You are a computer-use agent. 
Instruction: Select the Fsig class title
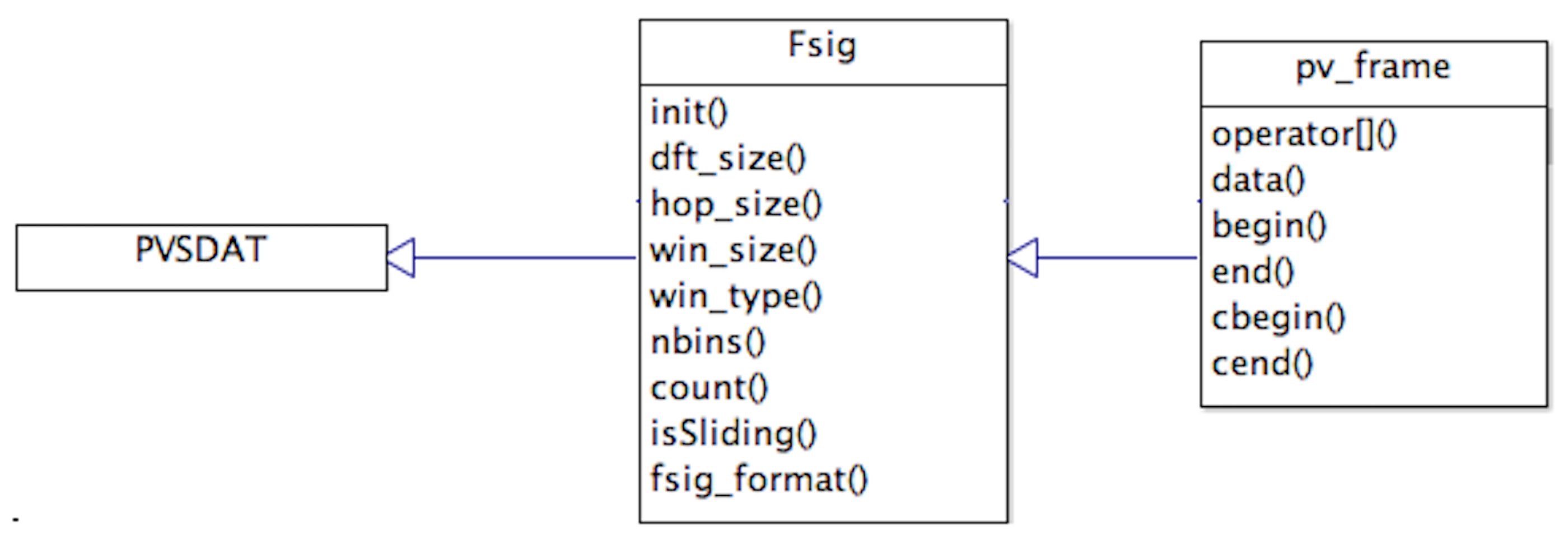(822, 46)
